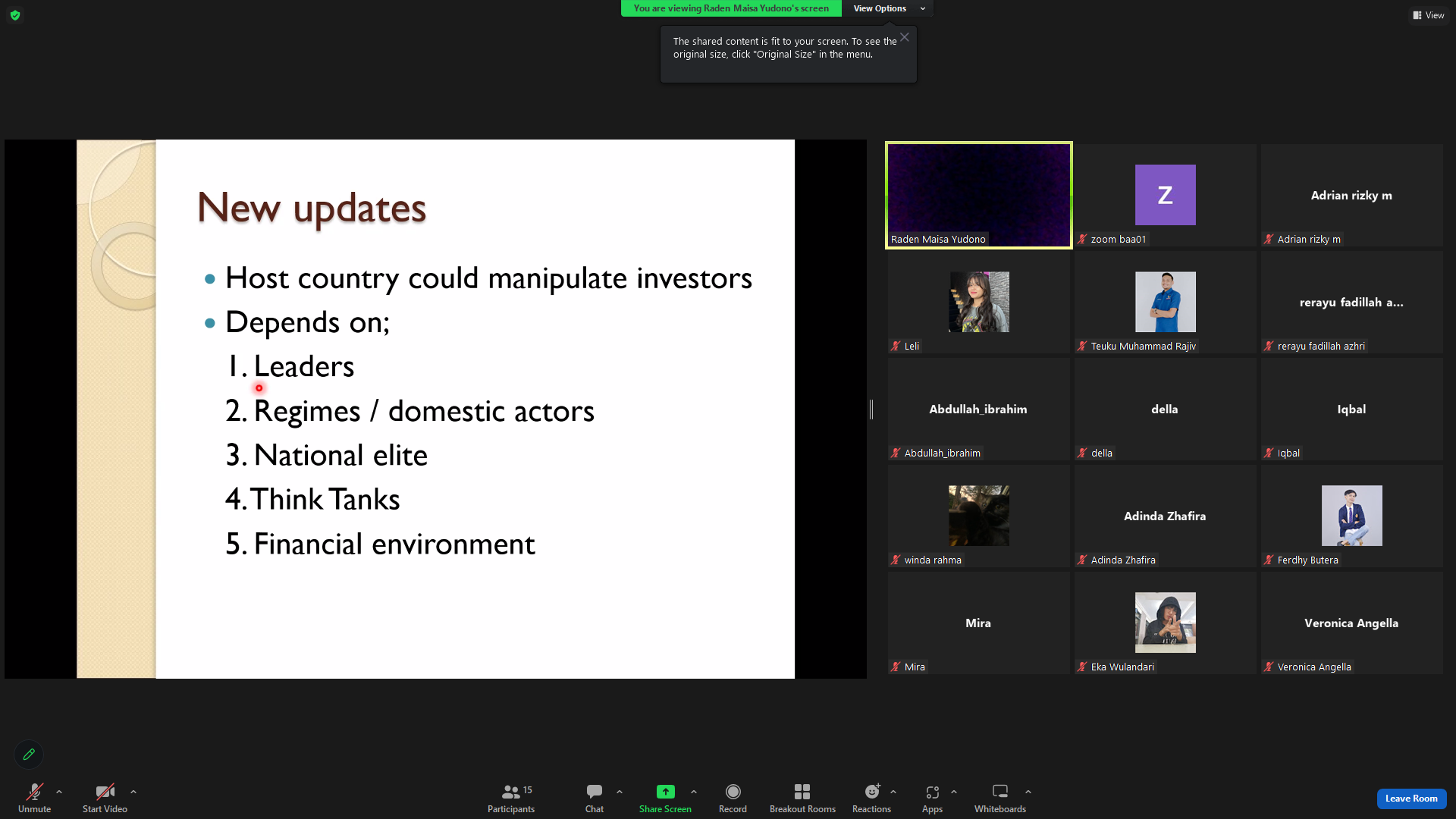Select Ferdhy Butera's profile photo
This screenshot has height=819, width=1456.
click(1351, 516)
